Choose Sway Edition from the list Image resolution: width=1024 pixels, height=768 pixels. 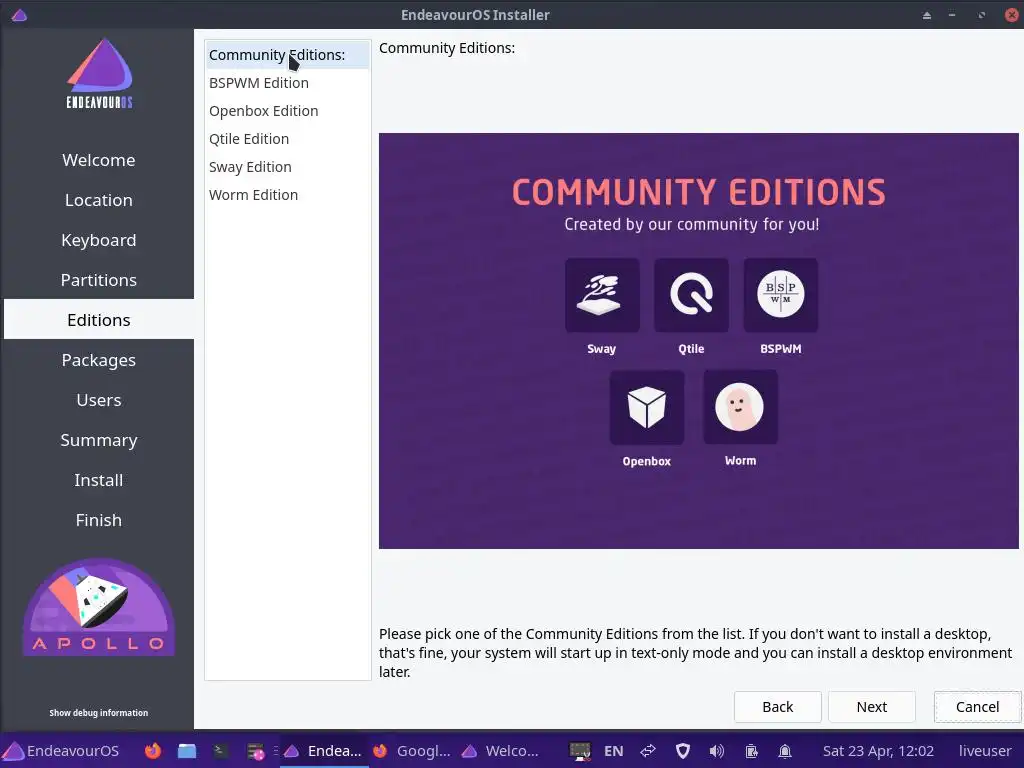point(287,167)
